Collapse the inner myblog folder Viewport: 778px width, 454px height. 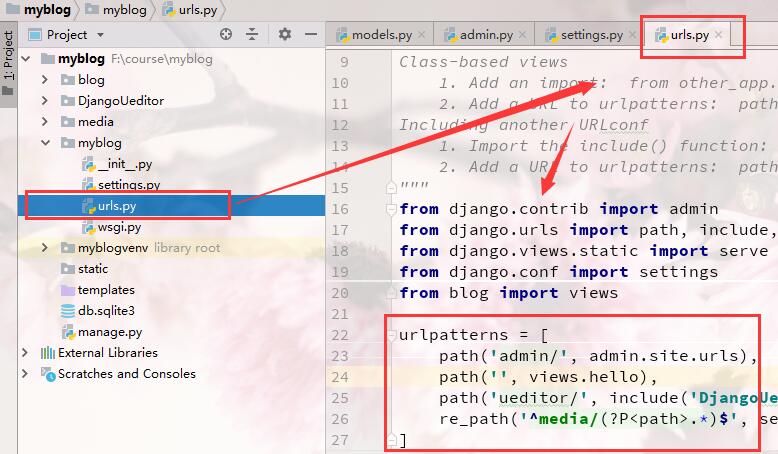point(45,143)
